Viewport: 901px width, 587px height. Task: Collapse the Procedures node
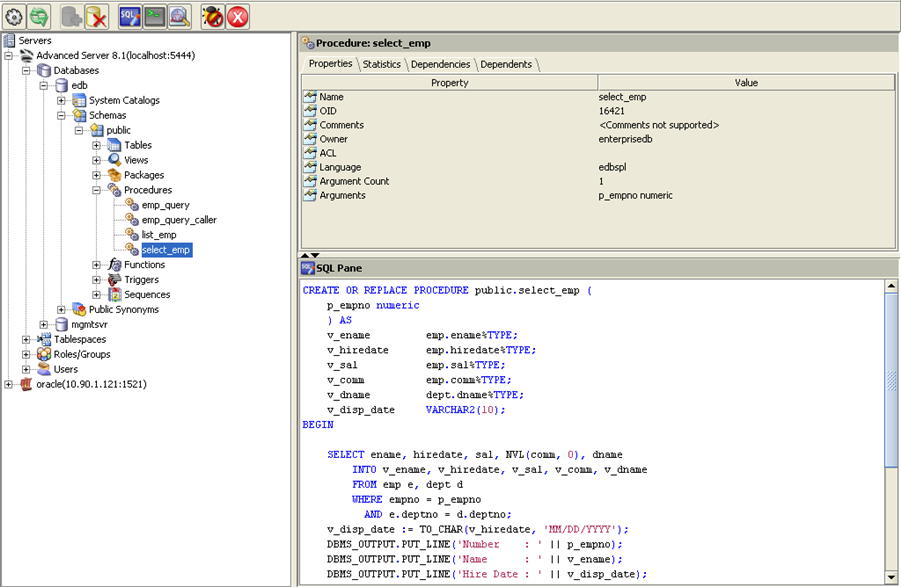(x=97, y=190)
